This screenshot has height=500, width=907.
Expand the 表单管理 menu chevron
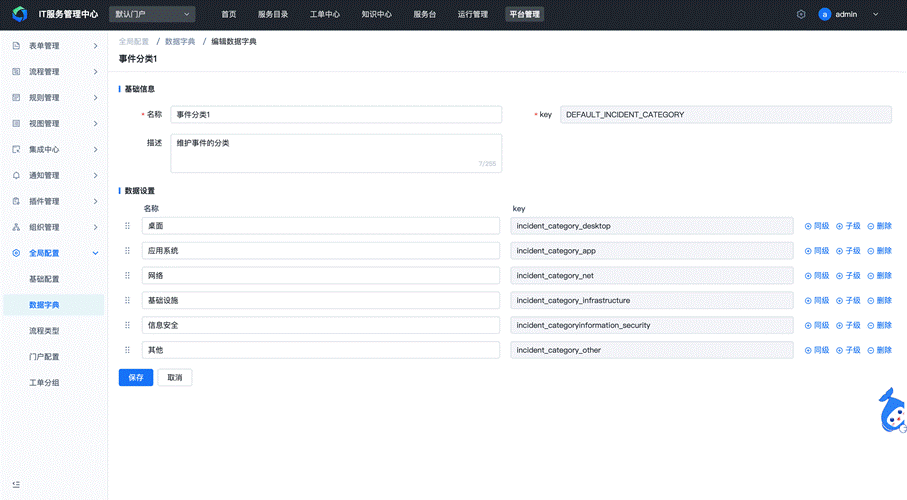click(95, 46)
